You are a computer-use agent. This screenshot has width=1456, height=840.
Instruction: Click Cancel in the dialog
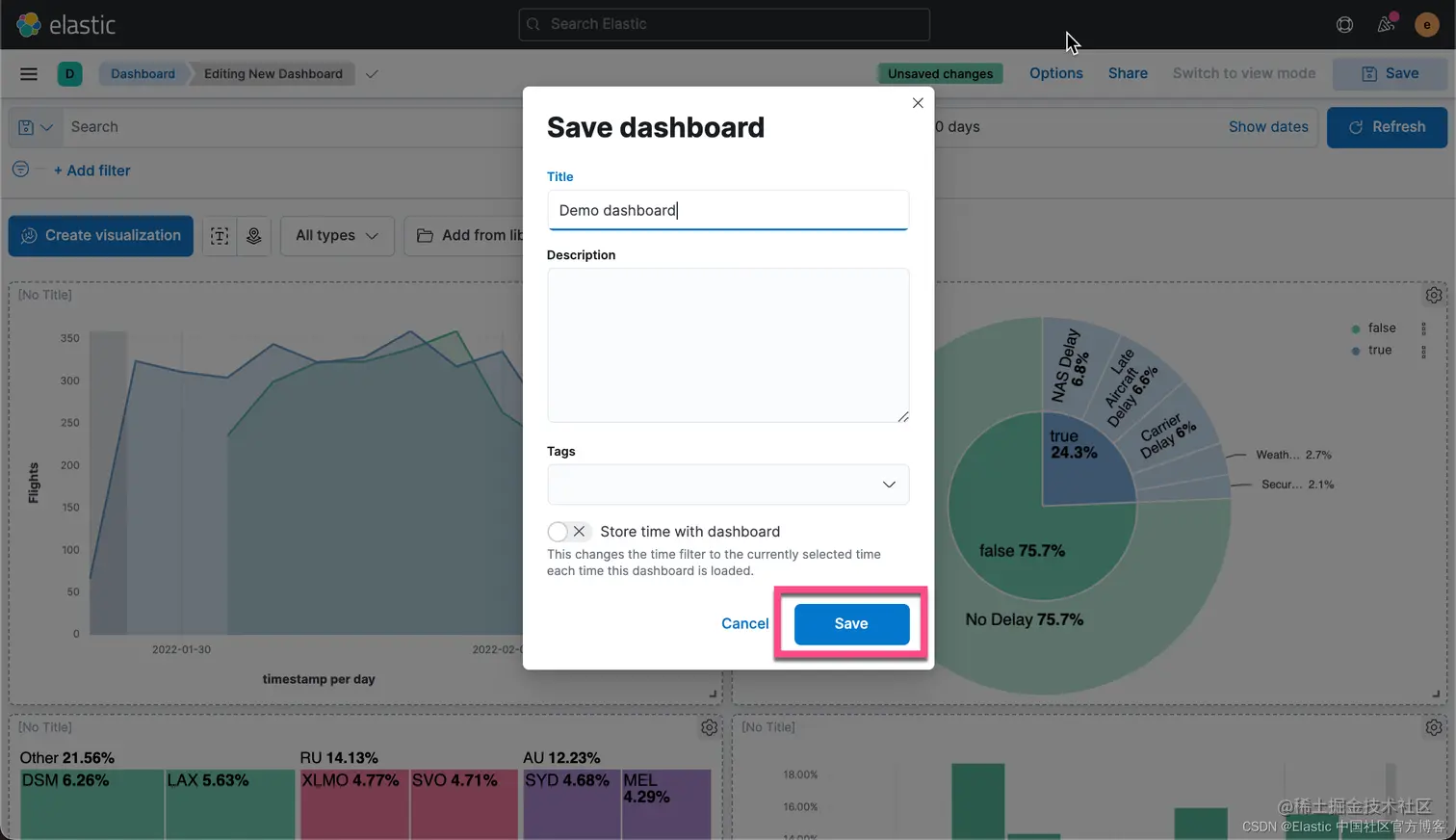(x=745, y=624)
